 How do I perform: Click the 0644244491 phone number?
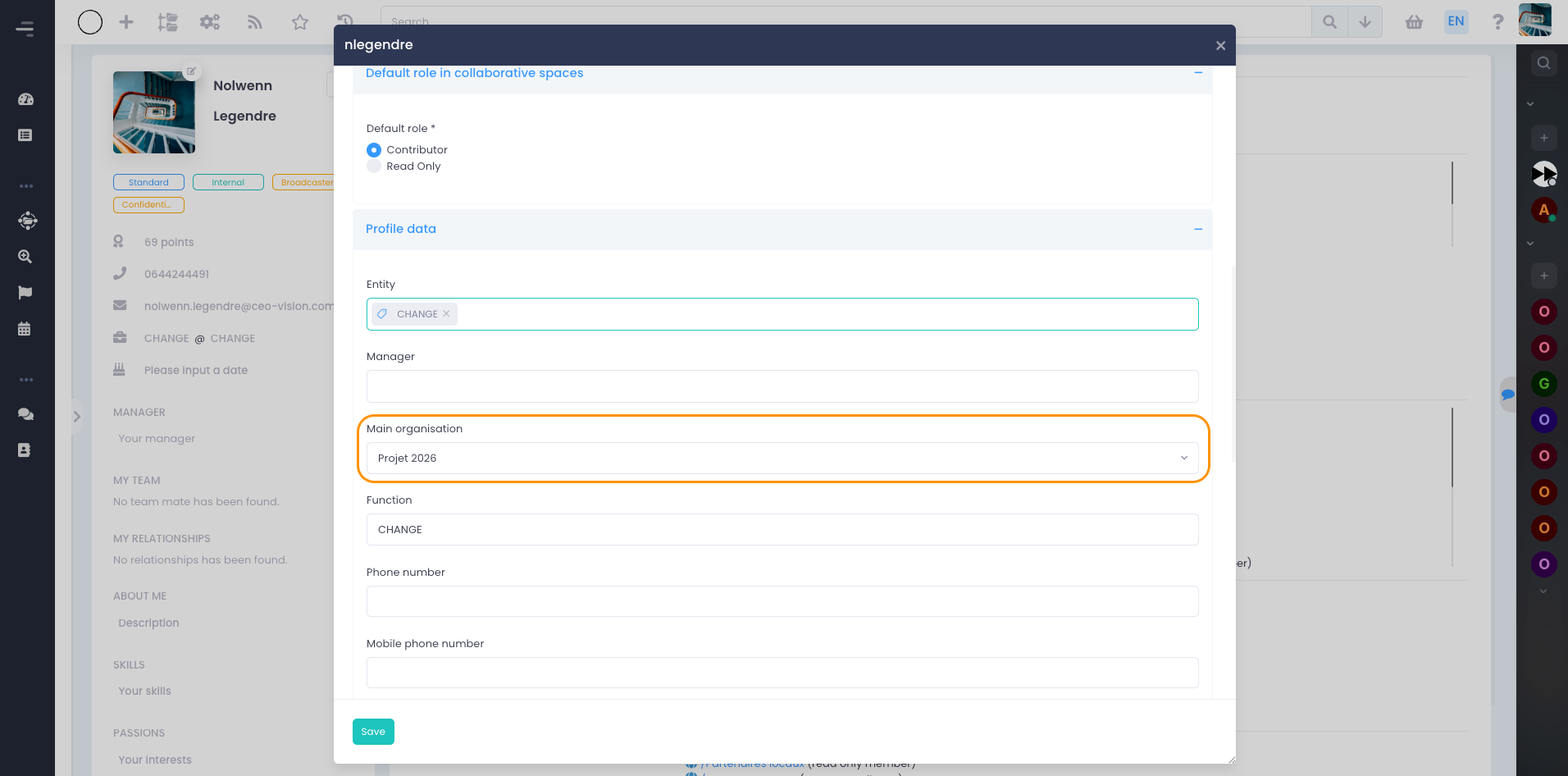pyautogui.click(x=177, y=274)
